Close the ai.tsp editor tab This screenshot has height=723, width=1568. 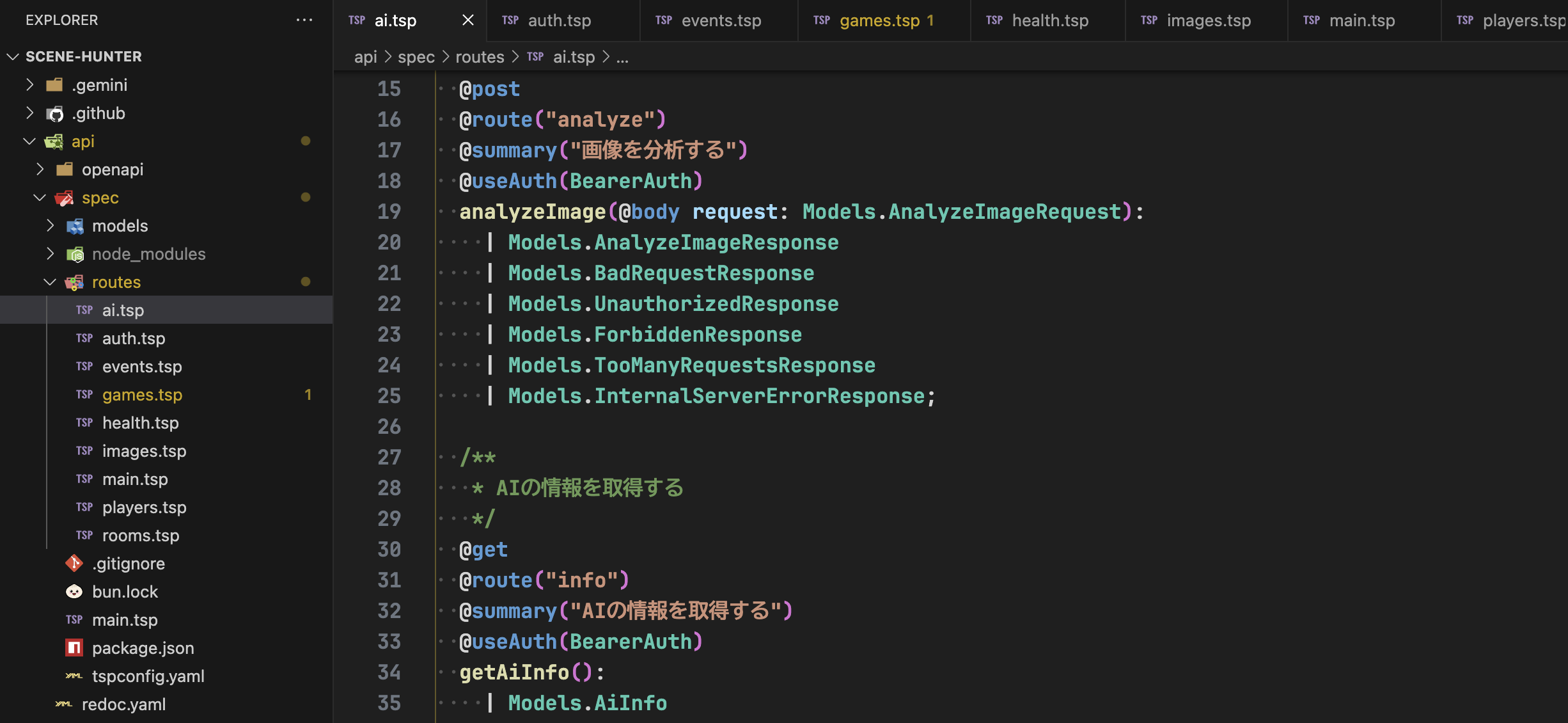pos(468,20)
